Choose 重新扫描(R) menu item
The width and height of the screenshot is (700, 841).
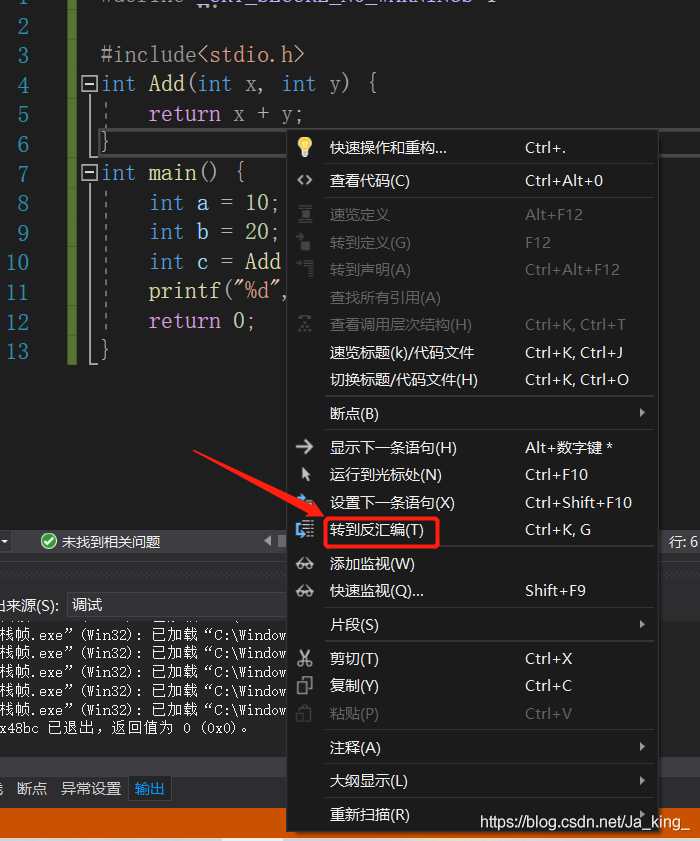click(472, 814)
